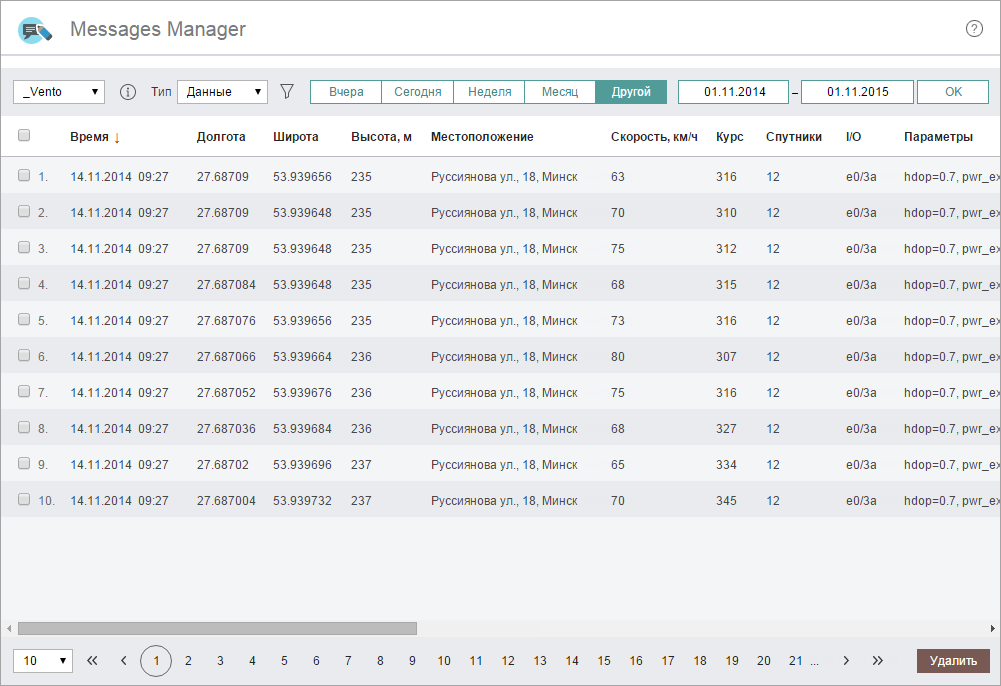This screenshot has width=1001, height=686.
Task: Click the OK button
Action: (x=953, y=92)
